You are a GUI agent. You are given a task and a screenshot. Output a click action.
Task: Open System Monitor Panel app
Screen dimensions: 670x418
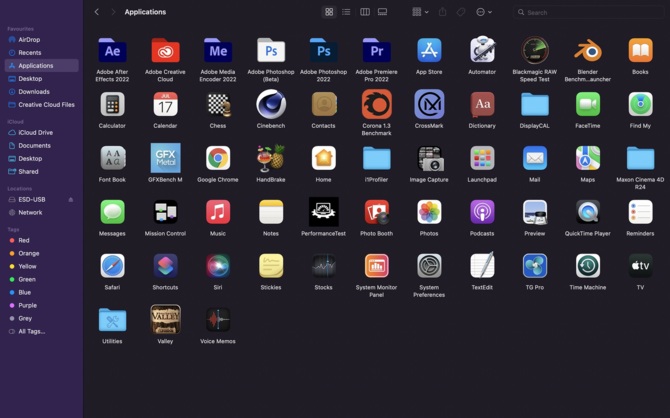(x=376, y=265)
